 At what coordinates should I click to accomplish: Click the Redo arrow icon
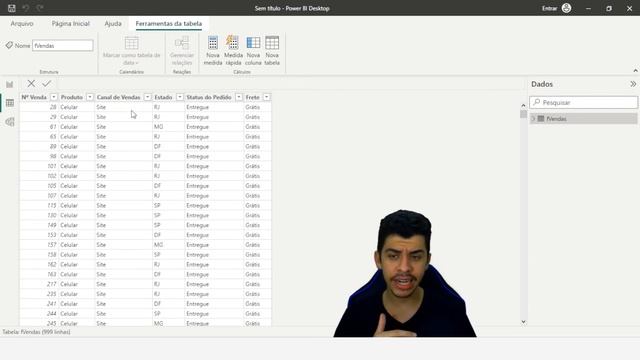tap(40, 8)
